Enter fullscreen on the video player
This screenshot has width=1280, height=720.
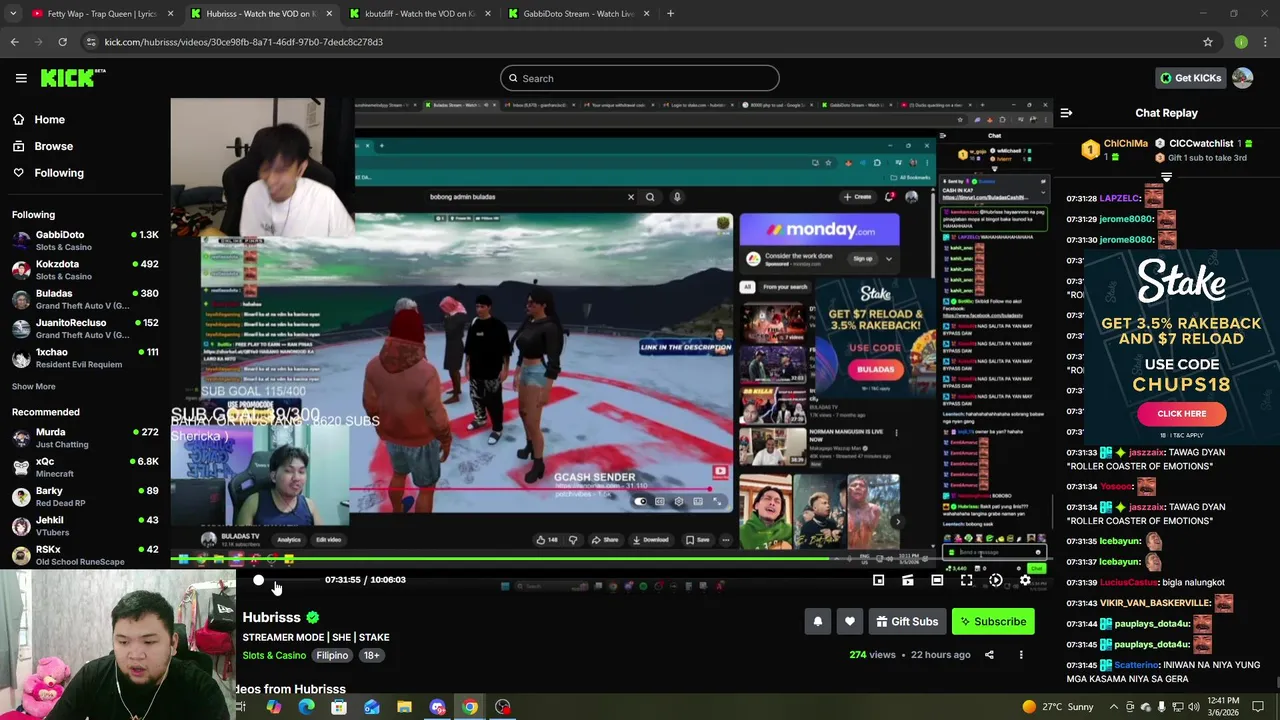coord(966,580)
